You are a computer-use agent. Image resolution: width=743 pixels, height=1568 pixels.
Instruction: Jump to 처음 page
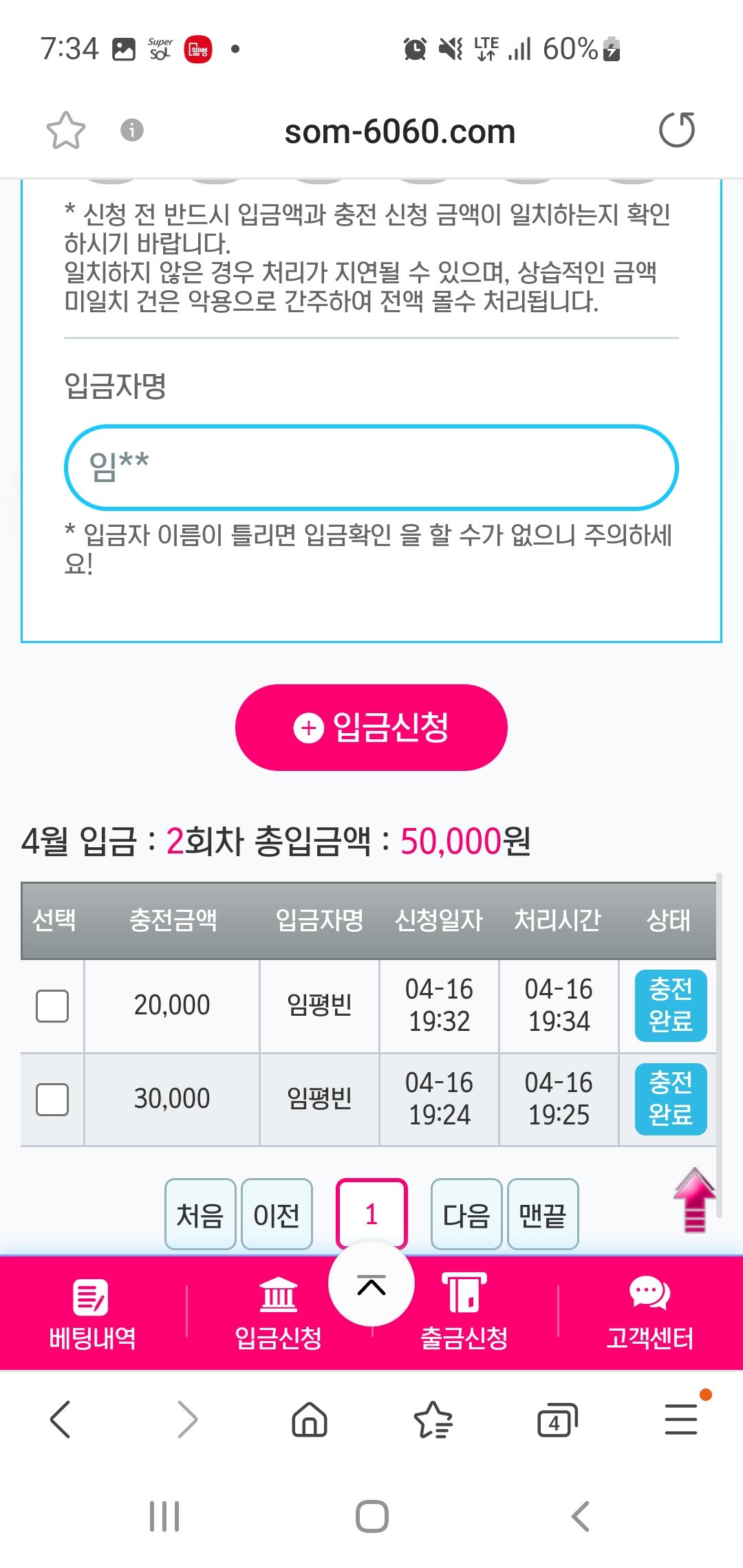200,1215
